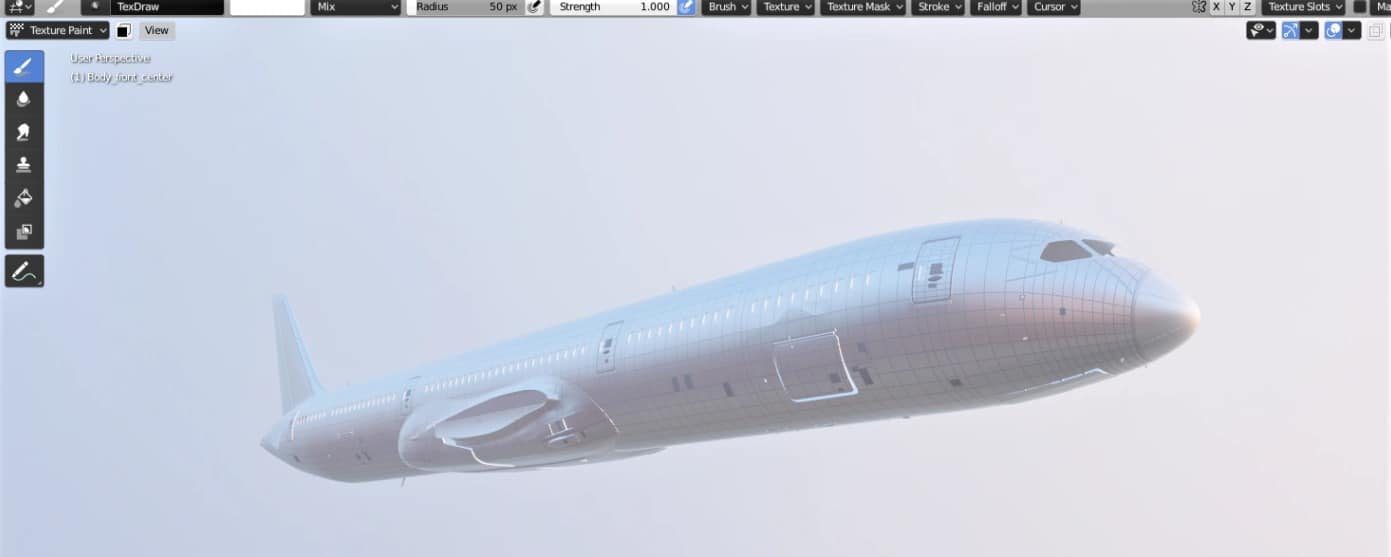
Task: Expand the Texture Slots dropdown
Action: point(1305,7)
